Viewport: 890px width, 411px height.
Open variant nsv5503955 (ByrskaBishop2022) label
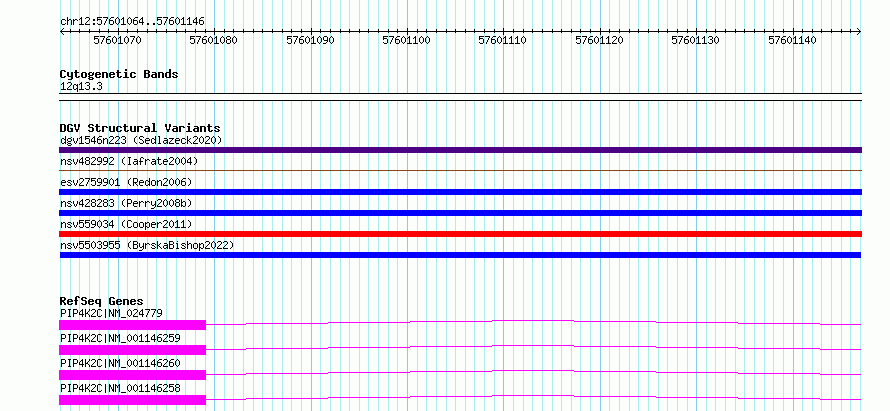coord(147,245)
